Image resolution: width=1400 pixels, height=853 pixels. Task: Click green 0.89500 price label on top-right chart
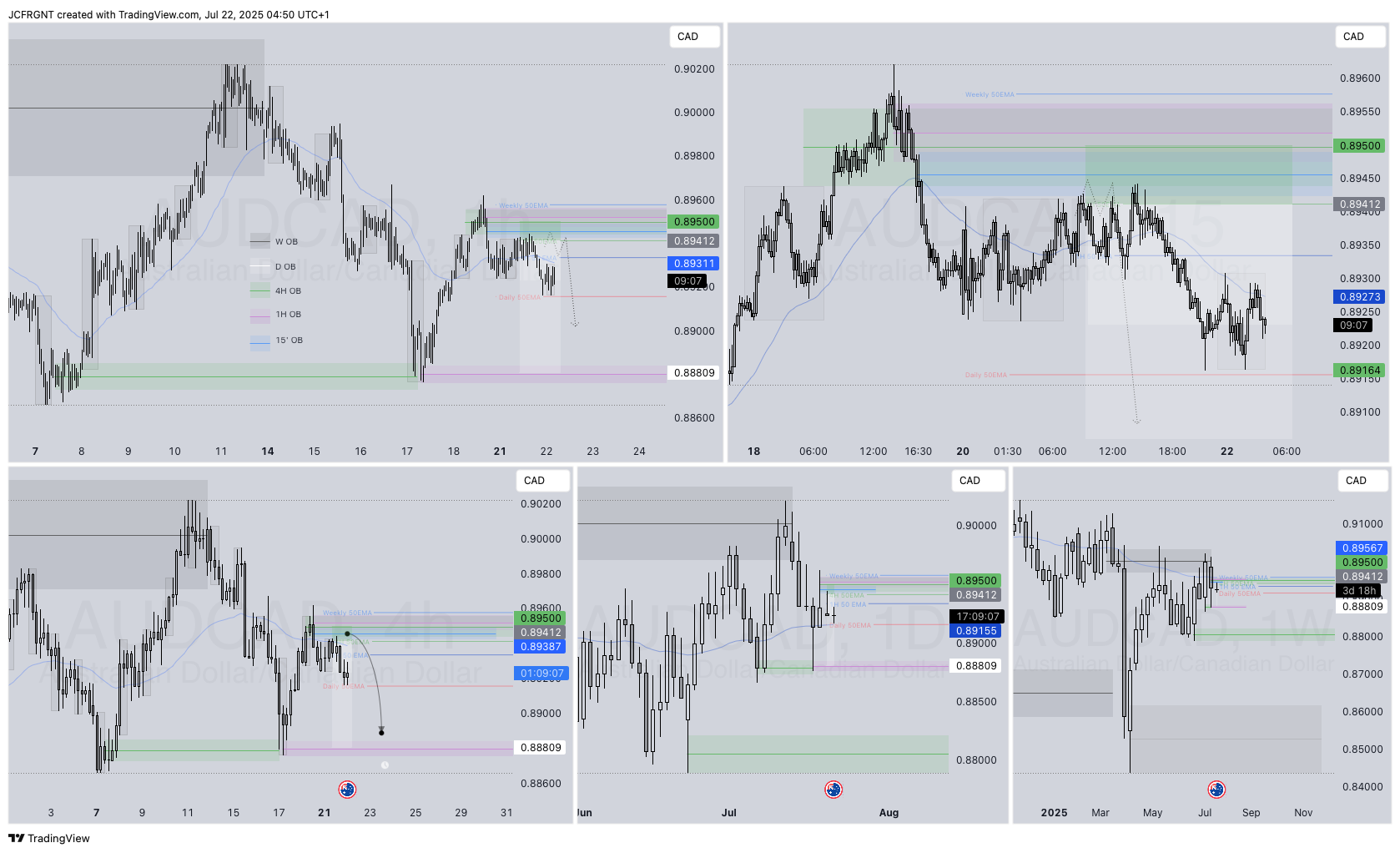click(x=1359, y=146)
